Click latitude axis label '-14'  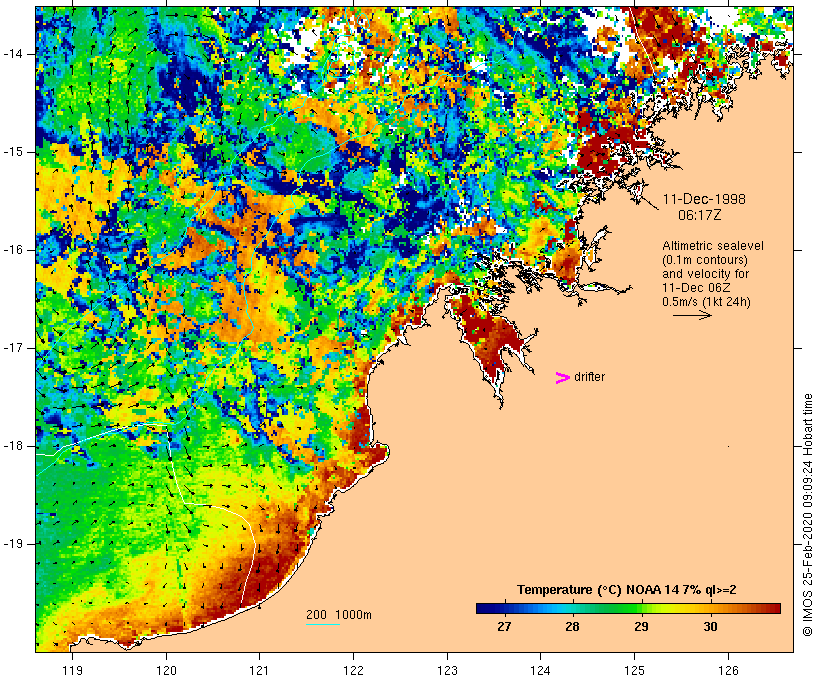click(x=13, y=54)
